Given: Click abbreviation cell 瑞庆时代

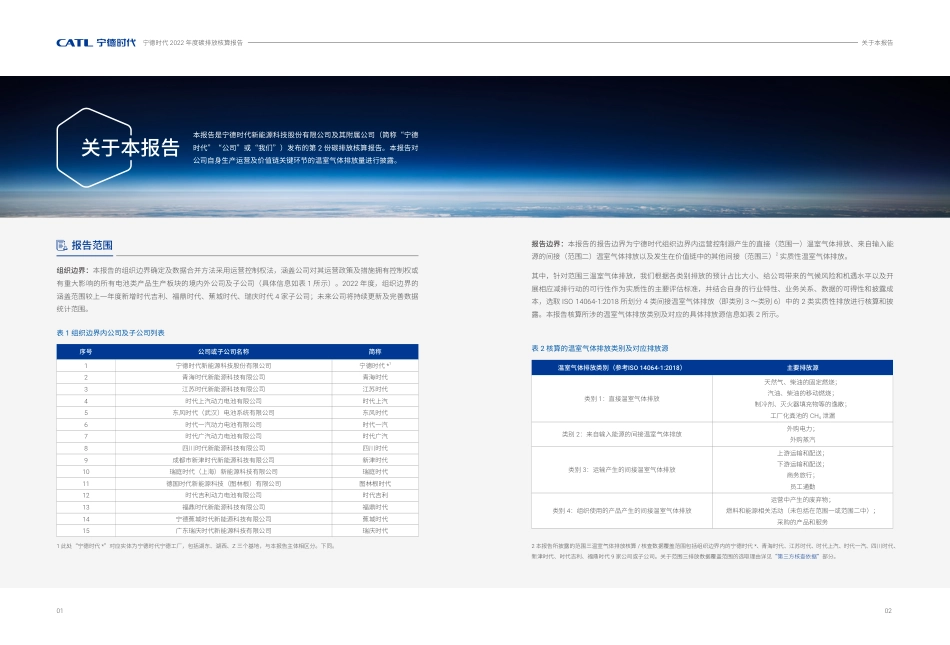Looking at the screenshot, I should 375,531.
